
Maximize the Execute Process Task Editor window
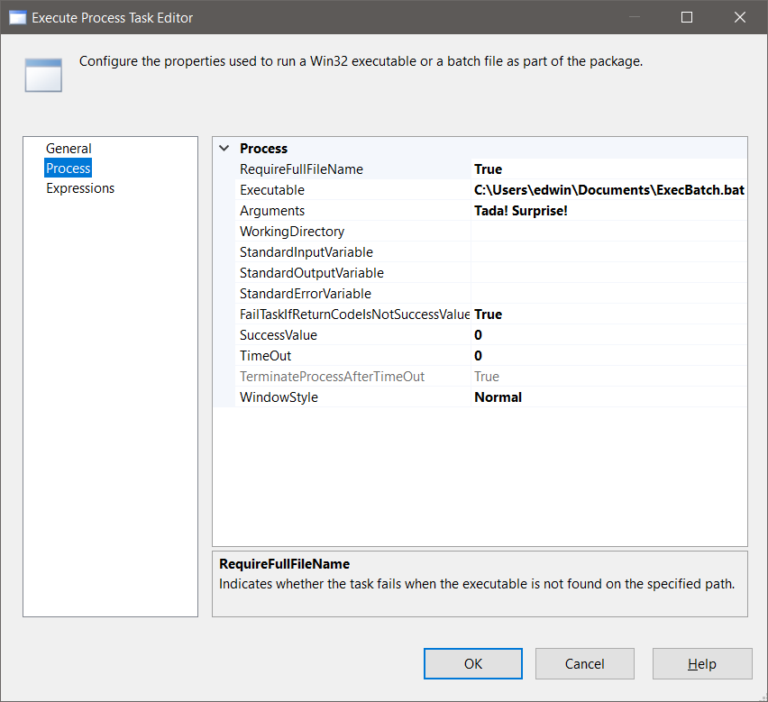(687, 18)
